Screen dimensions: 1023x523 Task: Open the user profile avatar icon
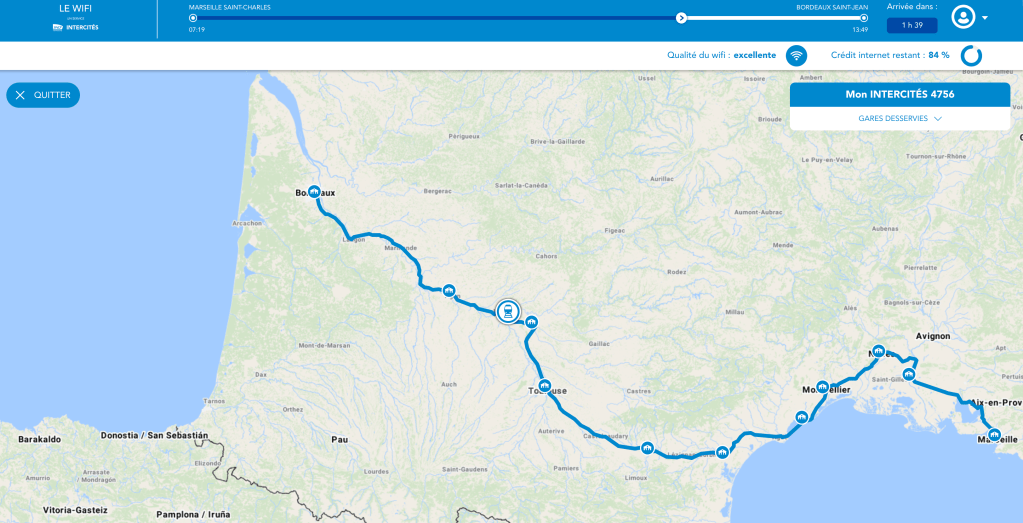(x=963, y=18)
